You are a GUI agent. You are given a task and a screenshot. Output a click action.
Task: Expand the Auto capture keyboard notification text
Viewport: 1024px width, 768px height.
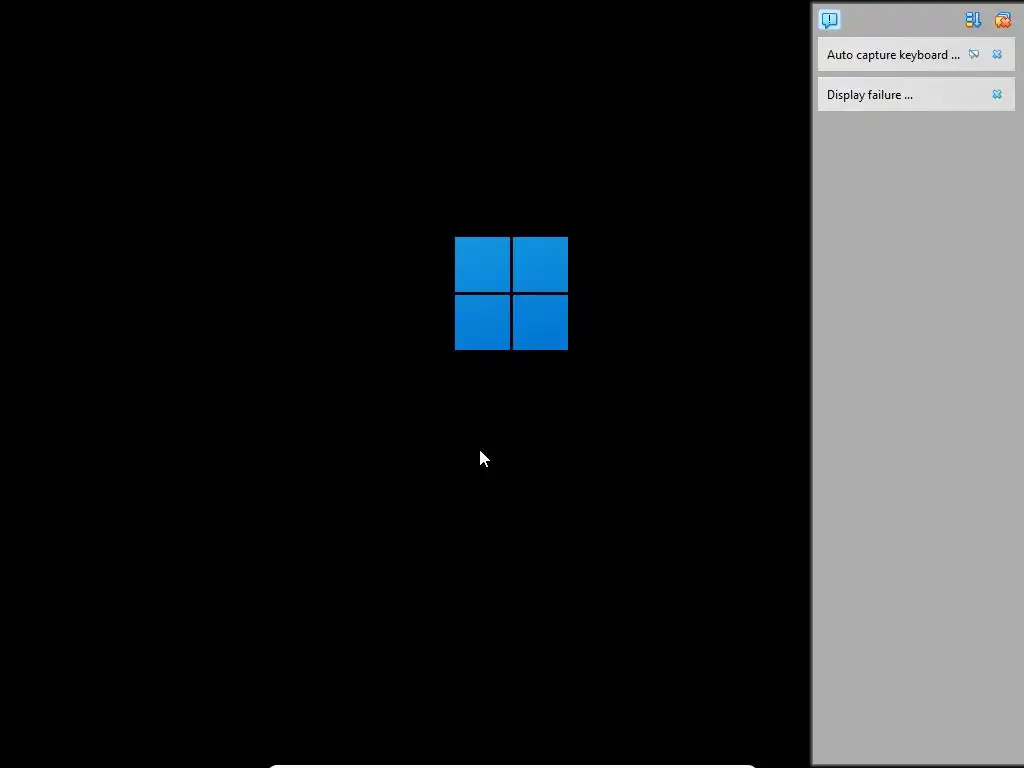pyautogui.click(x=893, y=55)
